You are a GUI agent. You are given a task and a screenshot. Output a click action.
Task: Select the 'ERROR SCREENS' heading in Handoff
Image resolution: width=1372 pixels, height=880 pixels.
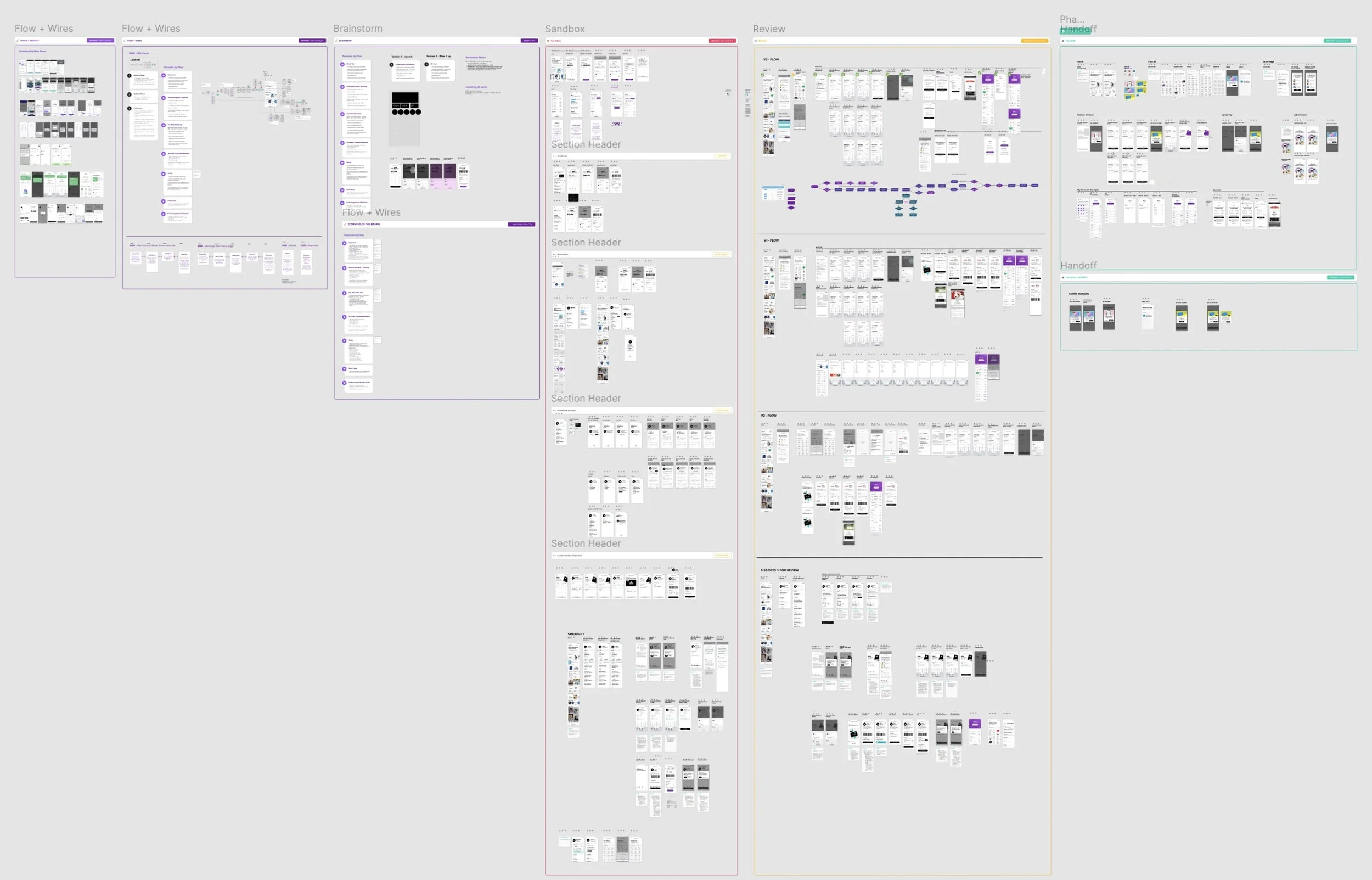click(x=1078, y=294)
